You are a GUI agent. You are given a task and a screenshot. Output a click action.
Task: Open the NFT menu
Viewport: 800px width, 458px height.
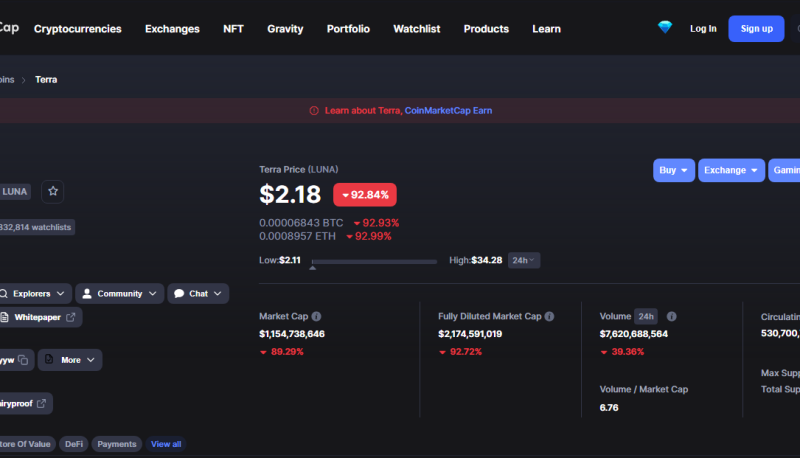point(233,29)
